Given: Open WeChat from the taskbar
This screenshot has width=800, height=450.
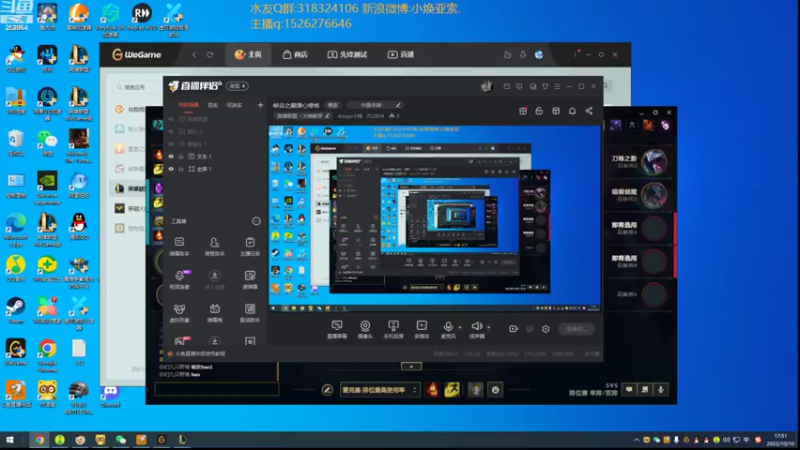Looking at the screenshot, I should 121,439.
